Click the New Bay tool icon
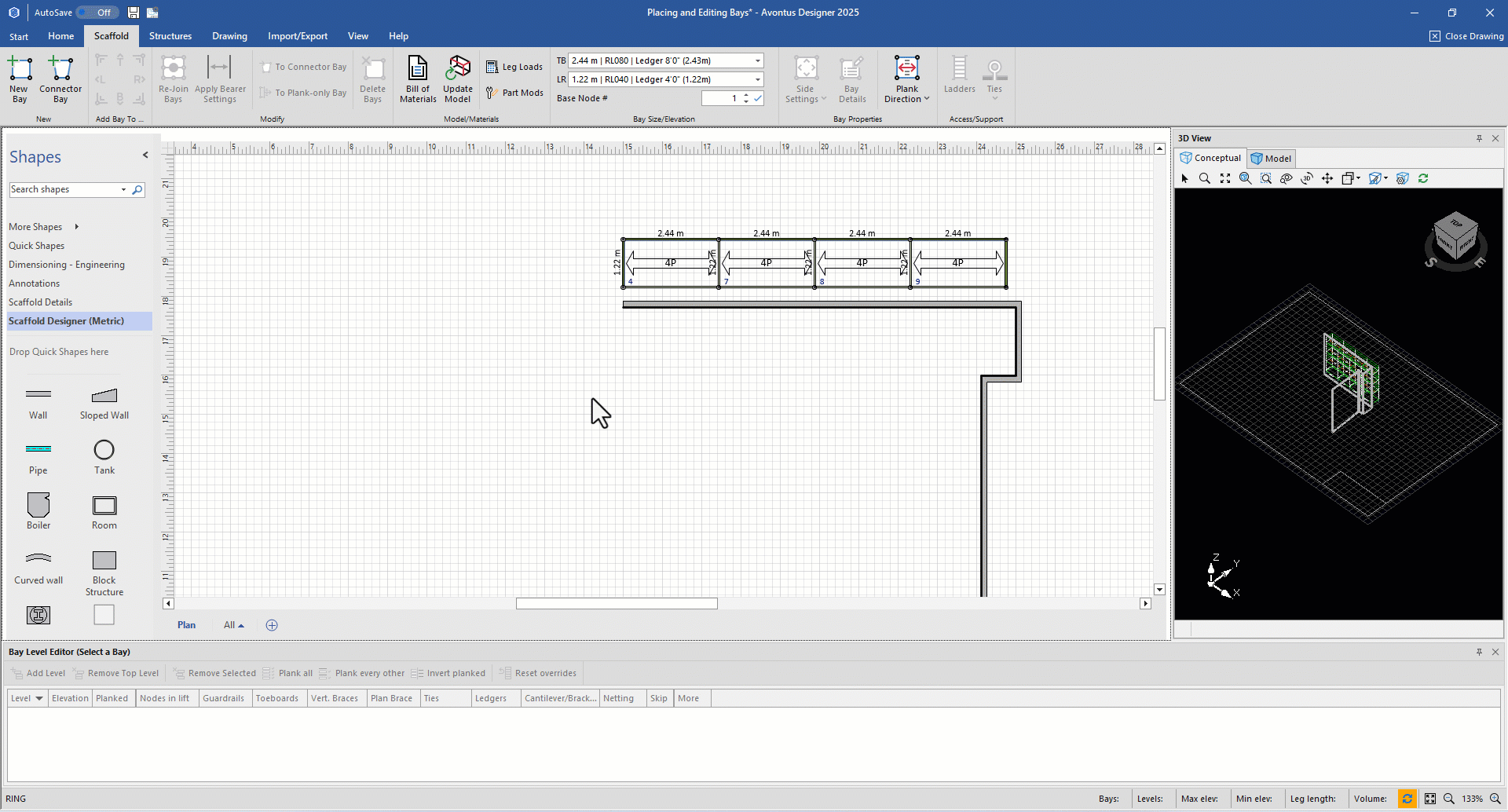 coord(20,70)
